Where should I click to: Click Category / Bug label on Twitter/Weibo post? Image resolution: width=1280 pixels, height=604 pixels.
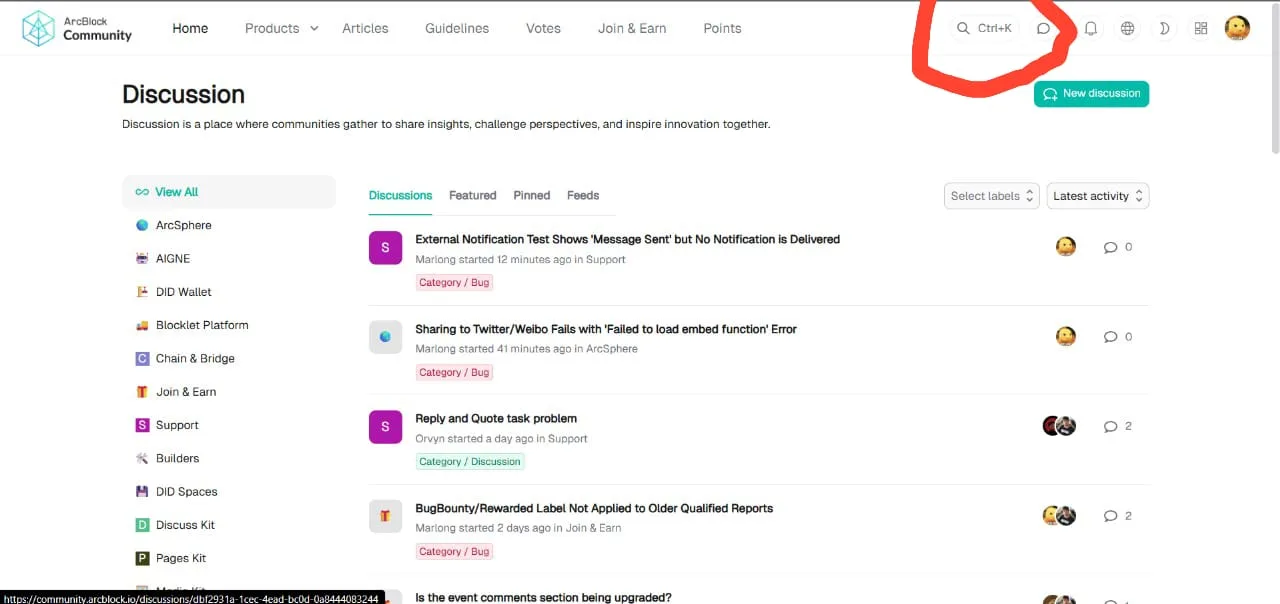click(455, 372)
